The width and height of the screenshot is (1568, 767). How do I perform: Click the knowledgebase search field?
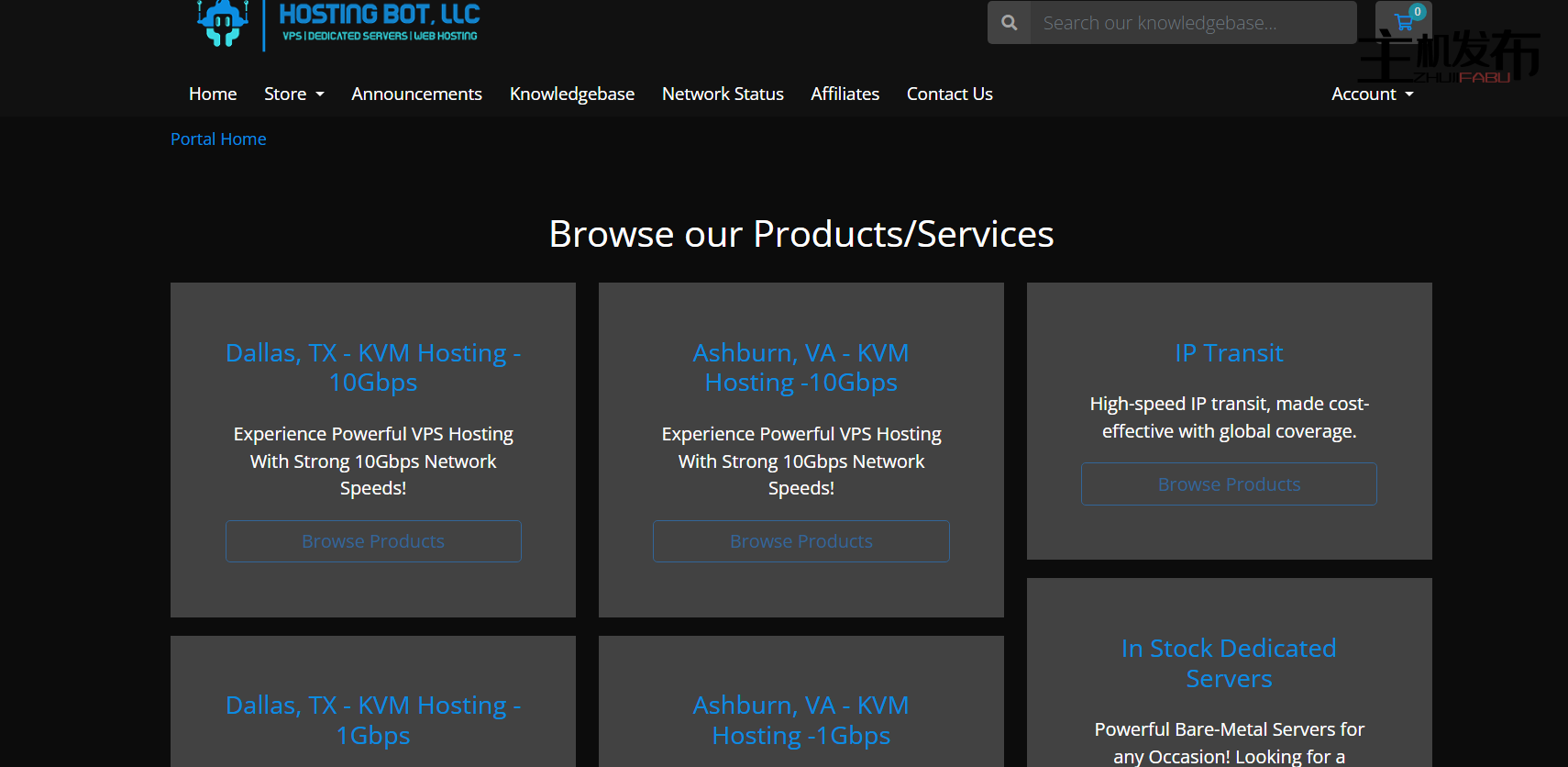pyautogui.click(x=1192, y=23)
